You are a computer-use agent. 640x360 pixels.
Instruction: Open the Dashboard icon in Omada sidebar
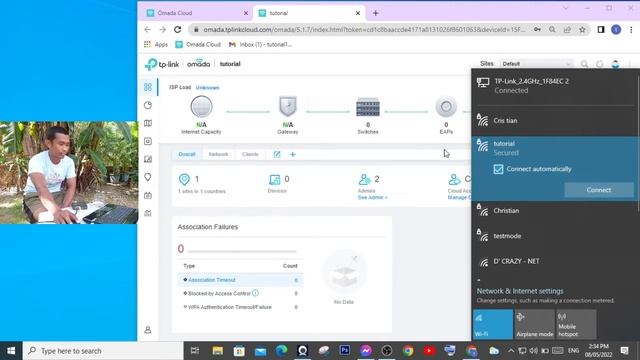[x=148, y=87]
